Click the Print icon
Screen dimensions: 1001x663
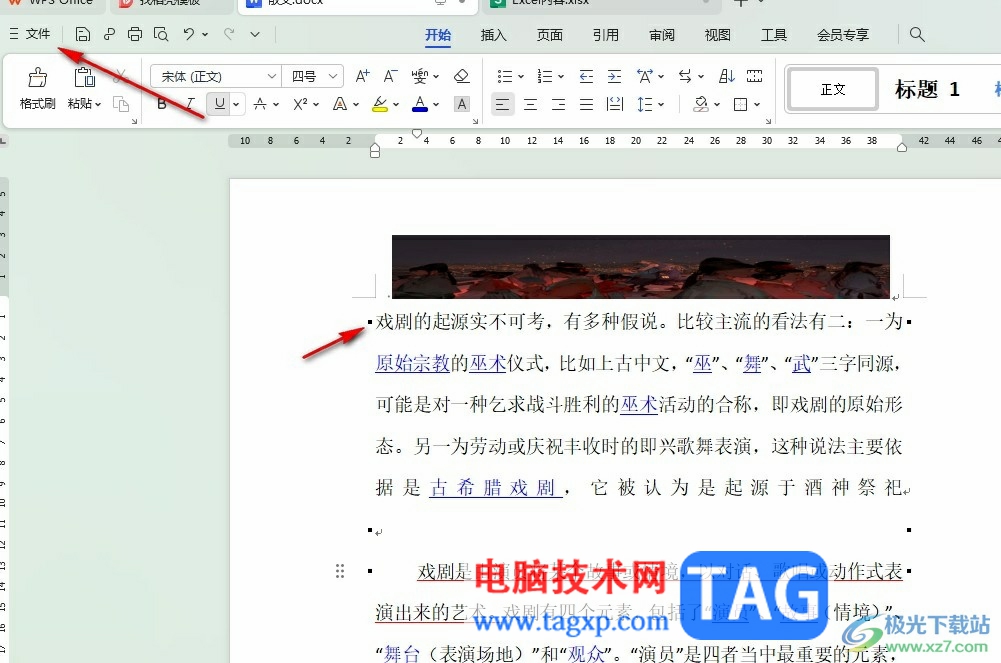coord(135,34)
